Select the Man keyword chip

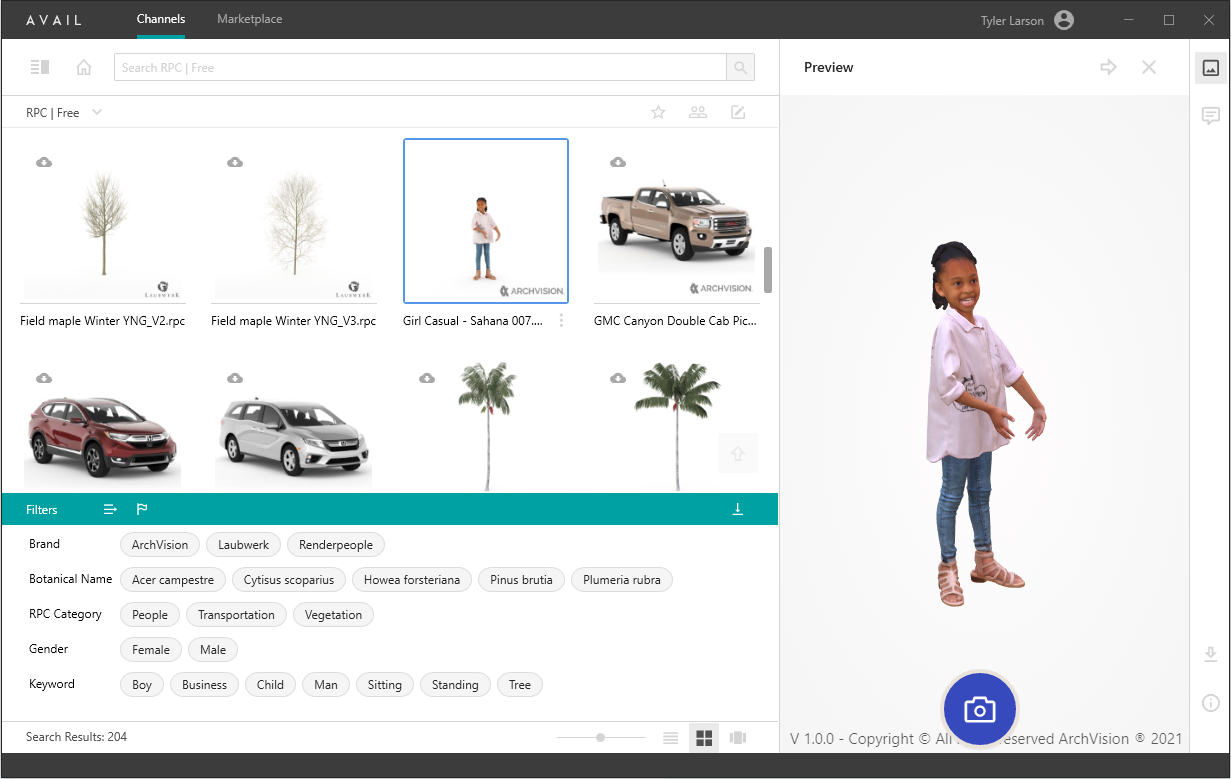(326, 685)
